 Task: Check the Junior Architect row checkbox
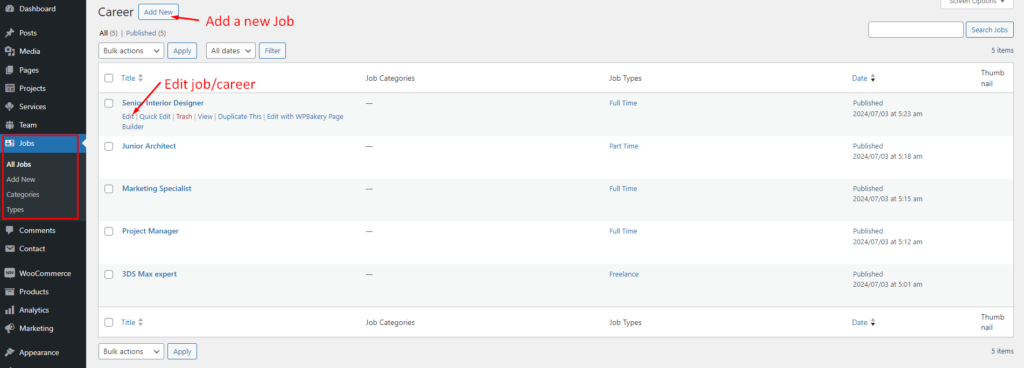coord(109,146)
